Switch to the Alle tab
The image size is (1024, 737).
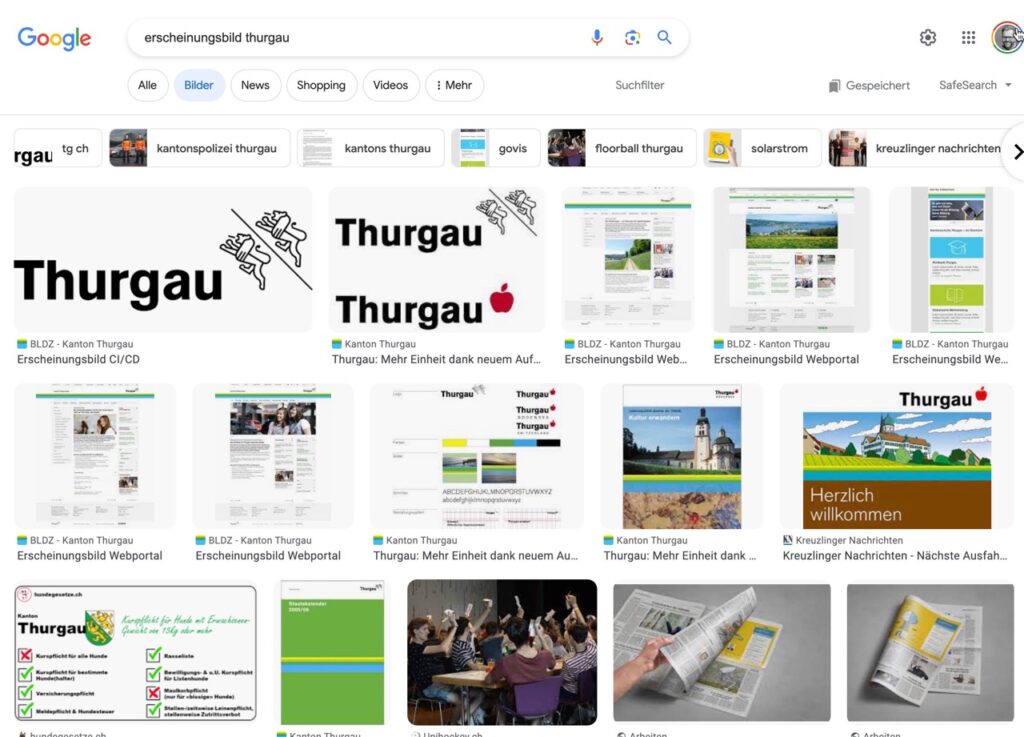tap(147, 85)
